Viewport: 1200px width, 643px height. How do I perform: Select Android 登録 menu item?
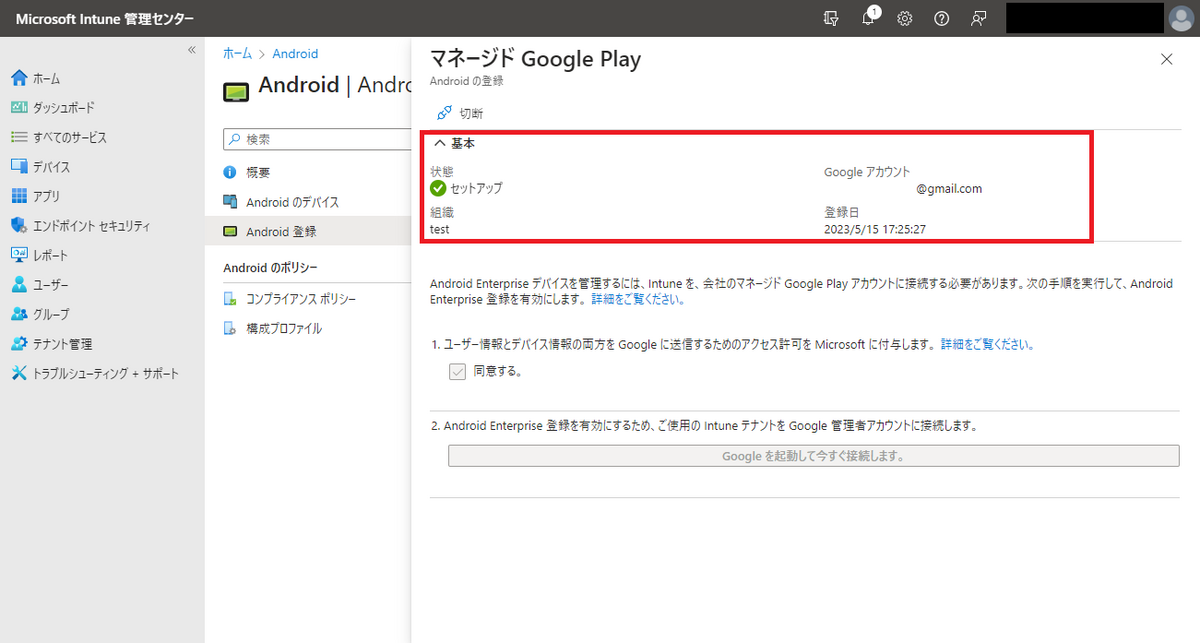point(281,231)
